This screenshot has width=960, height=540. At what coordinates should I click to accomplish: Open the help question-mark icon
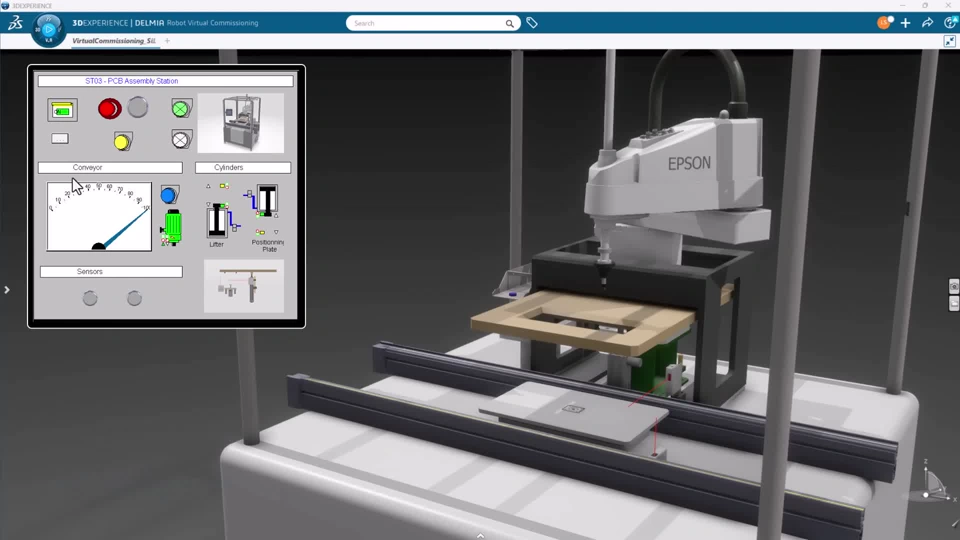[x=950, y=23]
